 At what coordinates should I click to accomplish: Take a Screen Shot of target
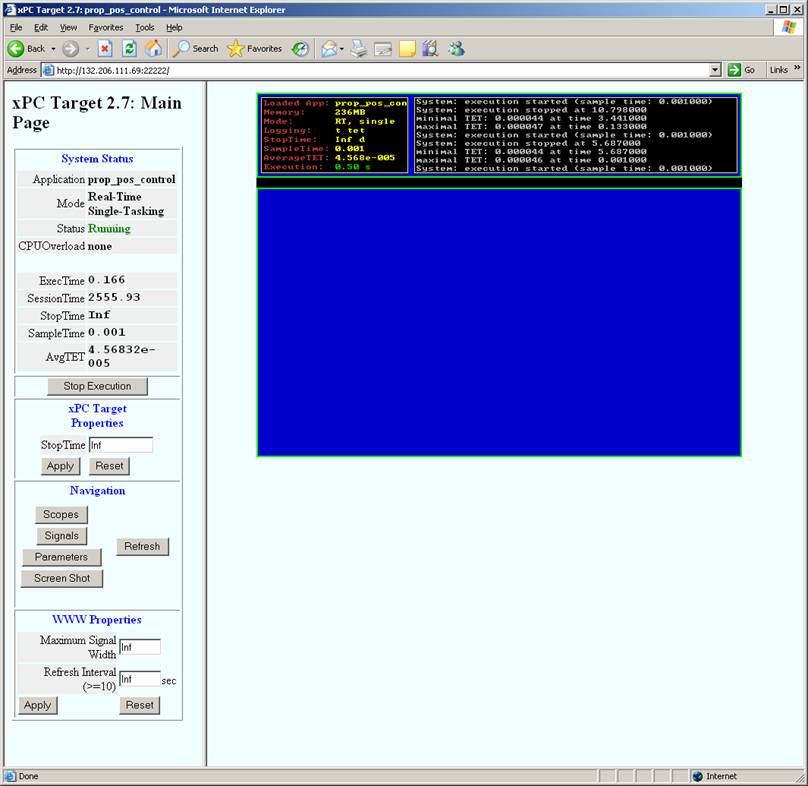pos(62,578)
